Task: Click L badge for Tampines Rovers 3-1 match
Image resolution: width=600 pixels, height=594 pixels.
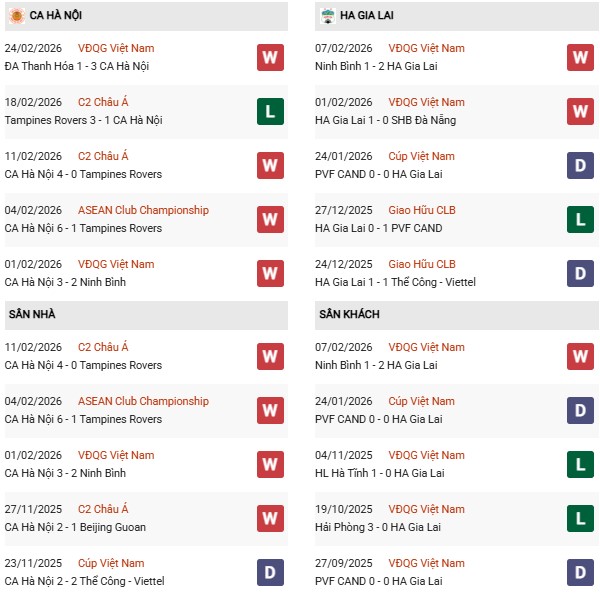Action: 269,111
